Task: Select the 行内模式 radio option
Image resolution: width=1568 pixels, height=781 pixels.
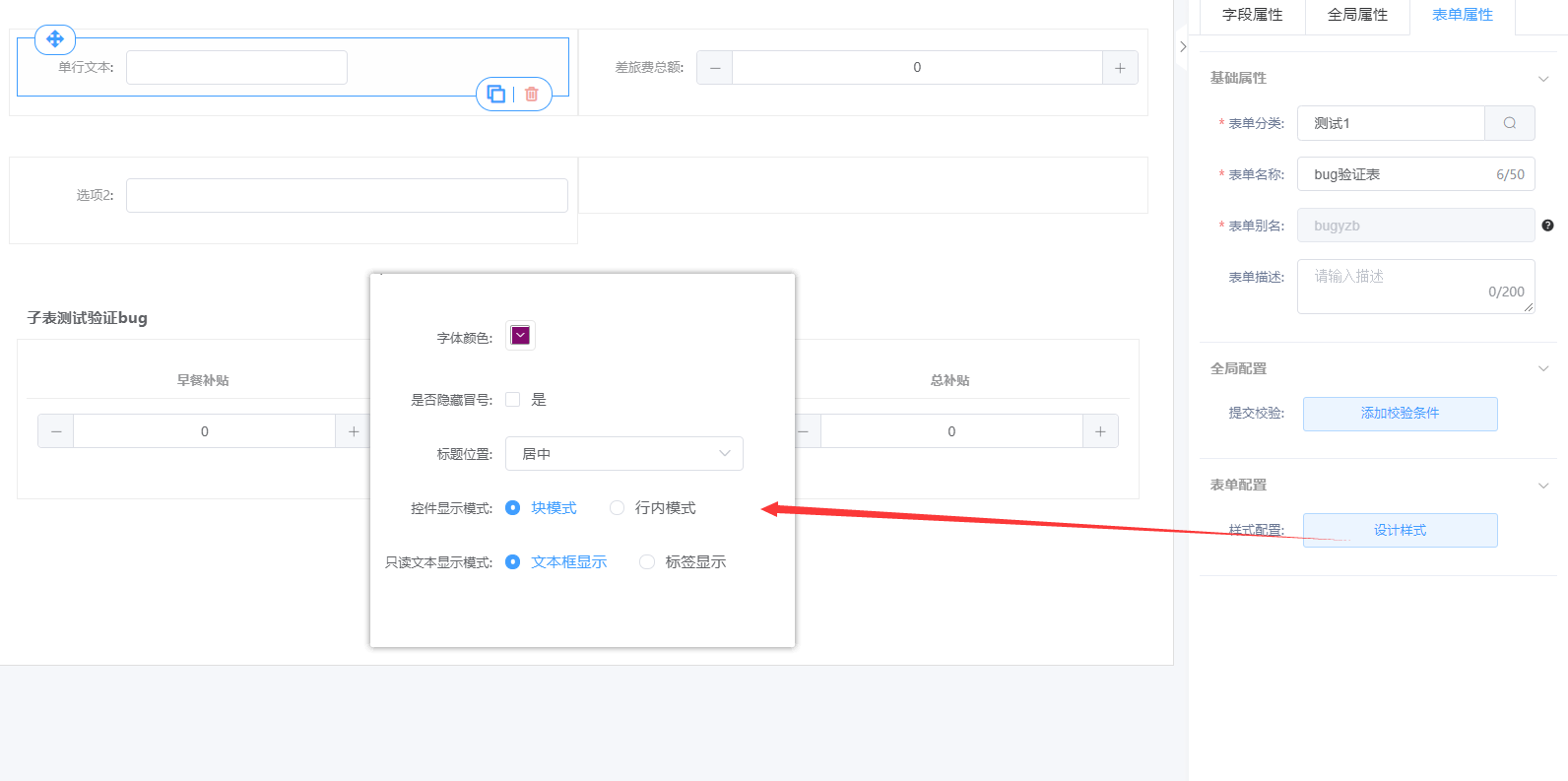Action: pyautogui.click(x=618, y=508)
